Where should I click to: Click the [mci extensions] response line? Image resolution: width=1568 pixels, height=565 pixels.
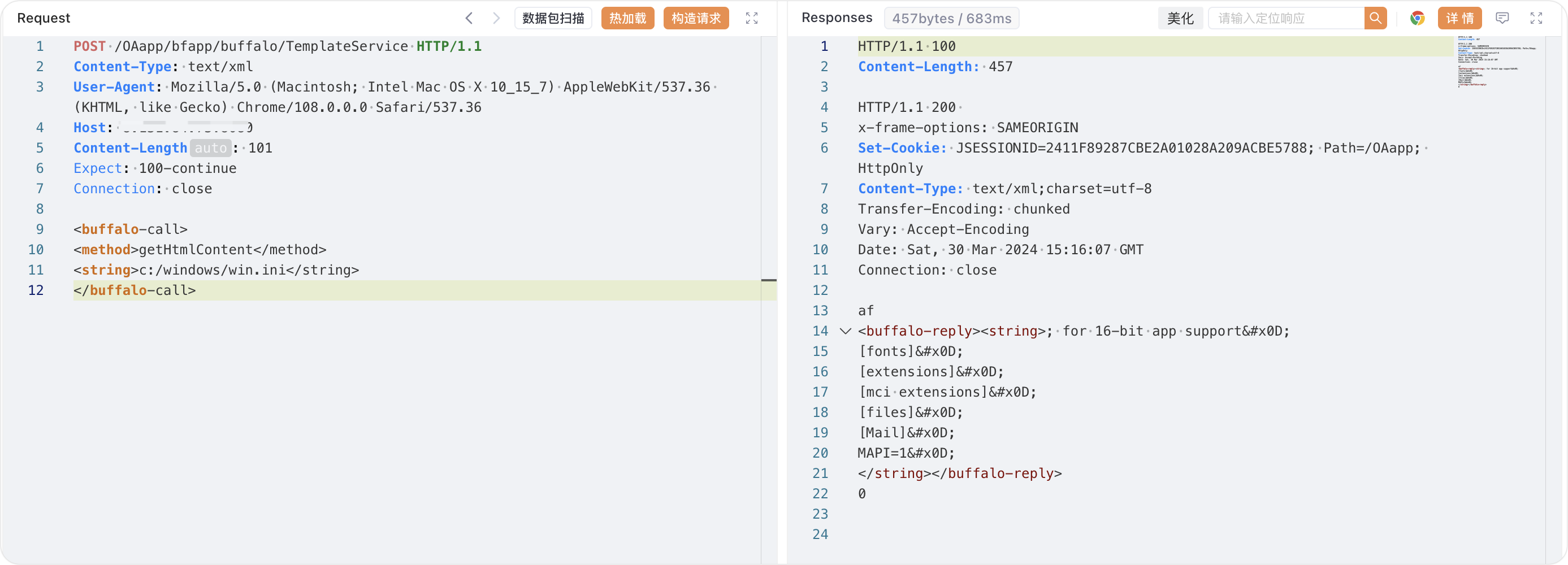[x=947, y=392]
